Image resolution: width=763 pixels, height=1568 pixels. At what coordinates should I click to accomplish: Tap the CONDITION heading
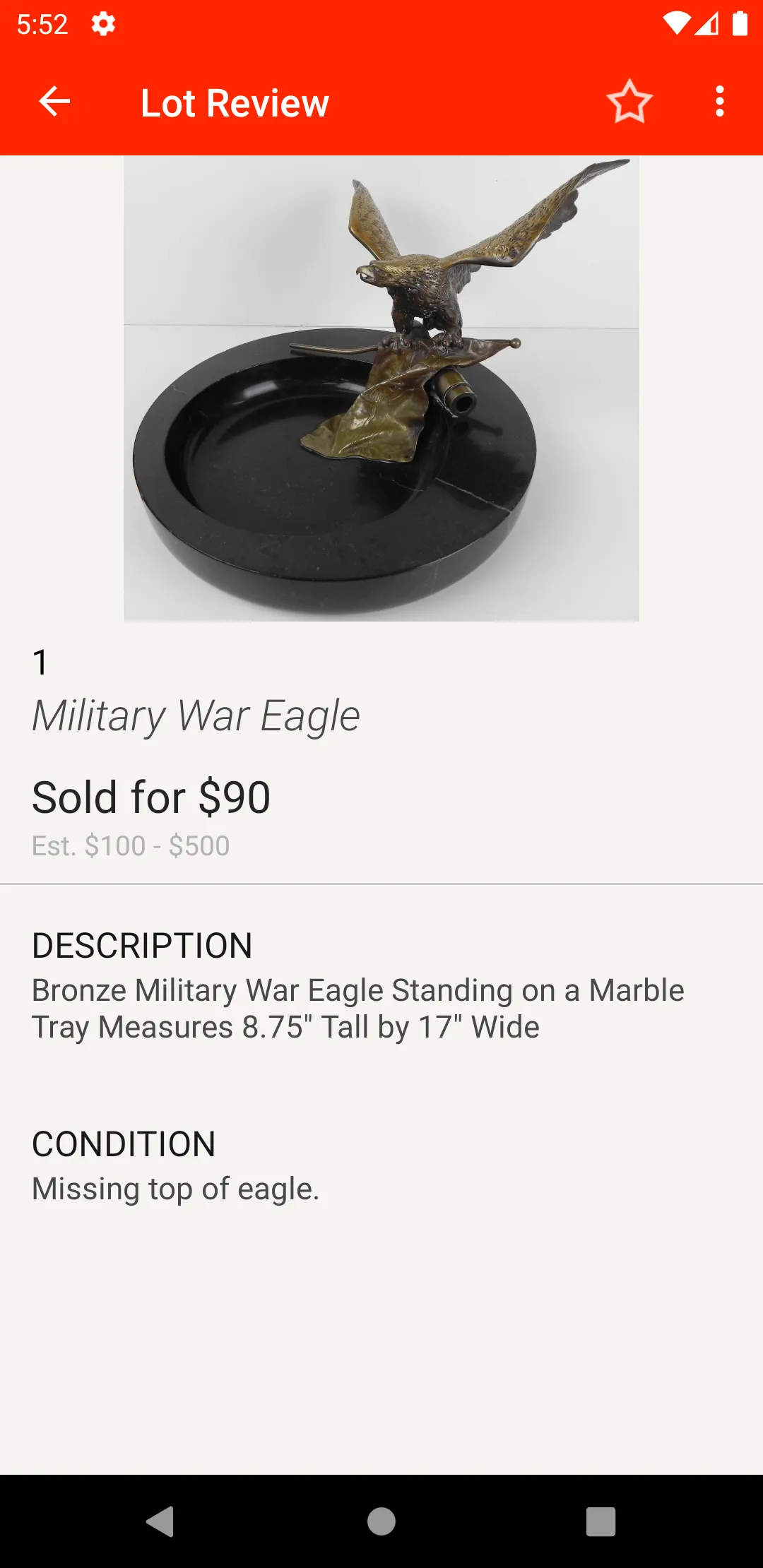pyautogui.click(x=124, y=1144)
